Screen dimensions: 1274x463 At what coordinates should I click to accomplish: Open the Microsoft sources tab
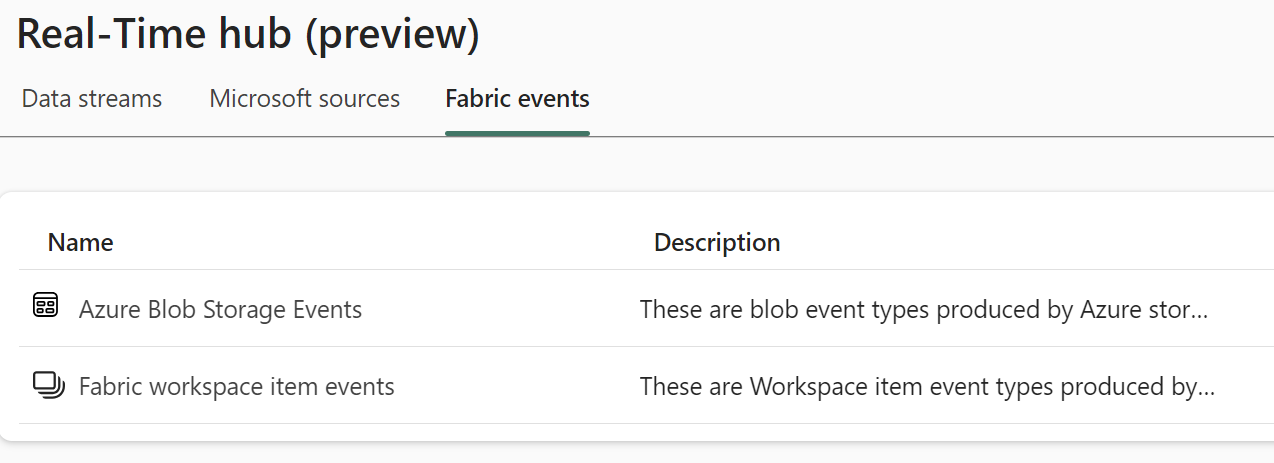pos(305,99)
